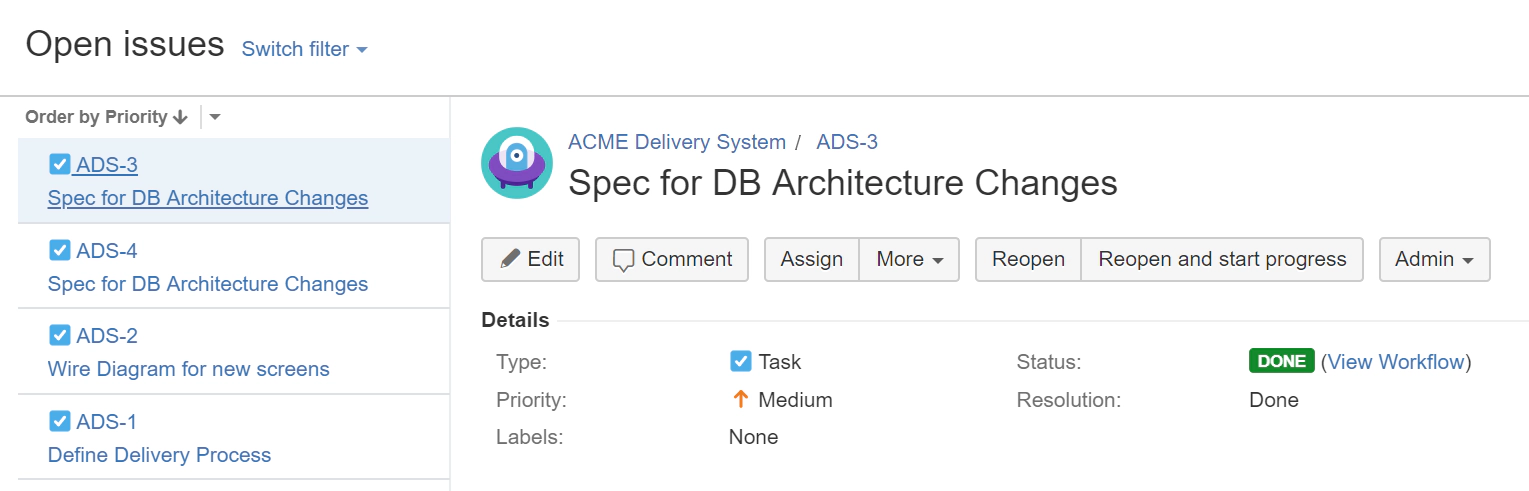Viewport: 1529px width, 491px height.
Task: Click the Assign button
Action: tap(812, 259)
